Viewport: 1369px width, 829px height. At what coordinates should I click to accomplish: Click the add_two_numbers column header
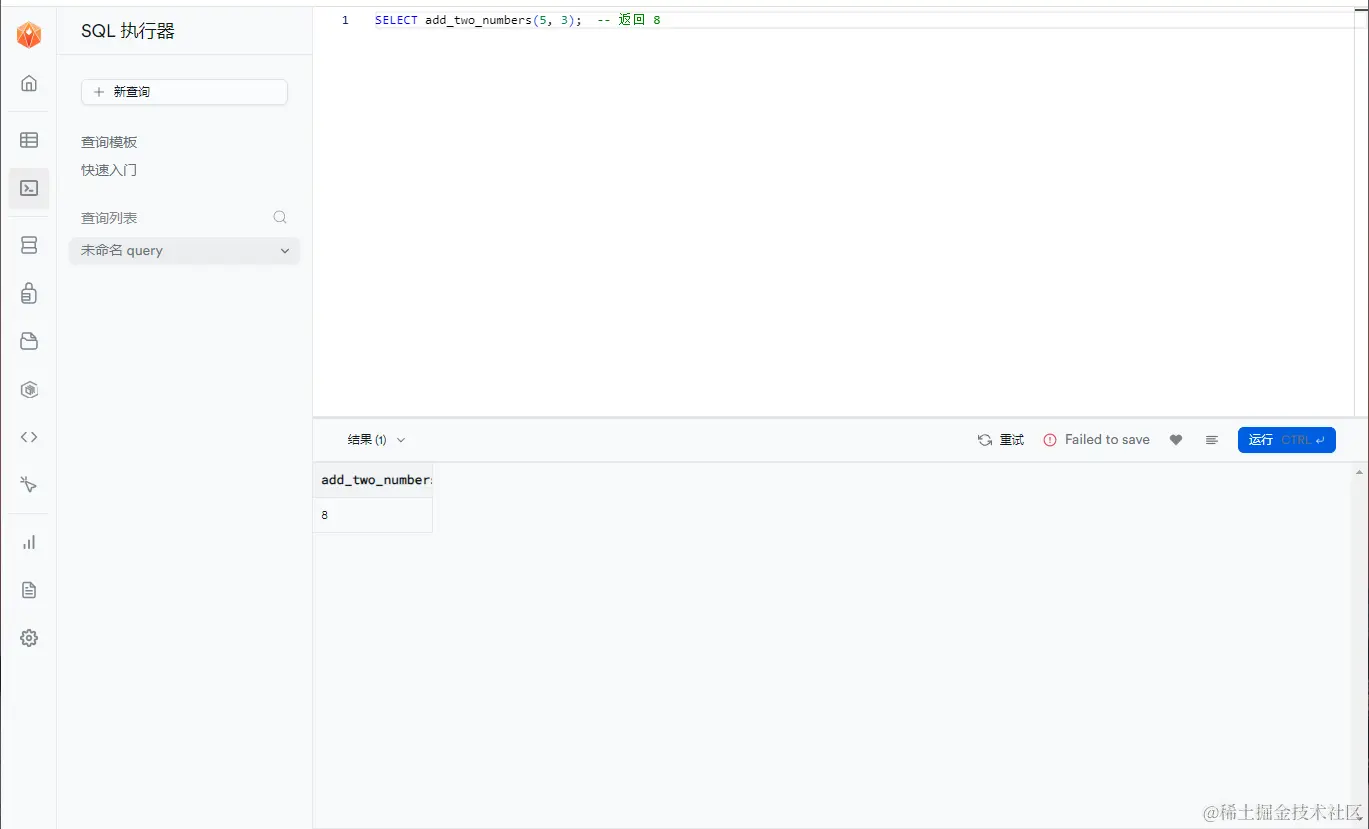pyautogui.click(x=373, y=480)
